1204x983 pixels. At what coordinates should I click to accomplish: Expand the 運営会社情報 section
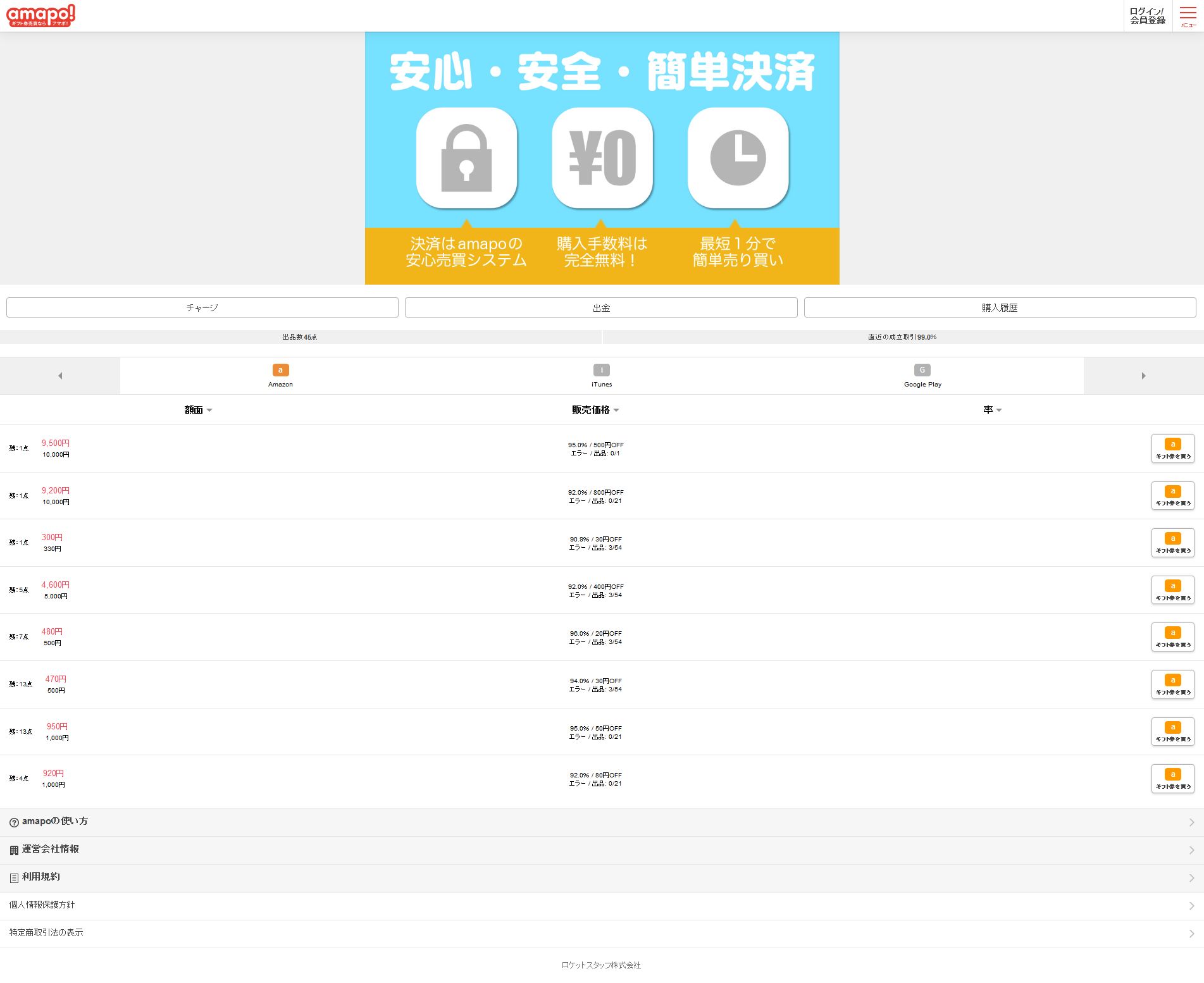click(x=602, y=850)
